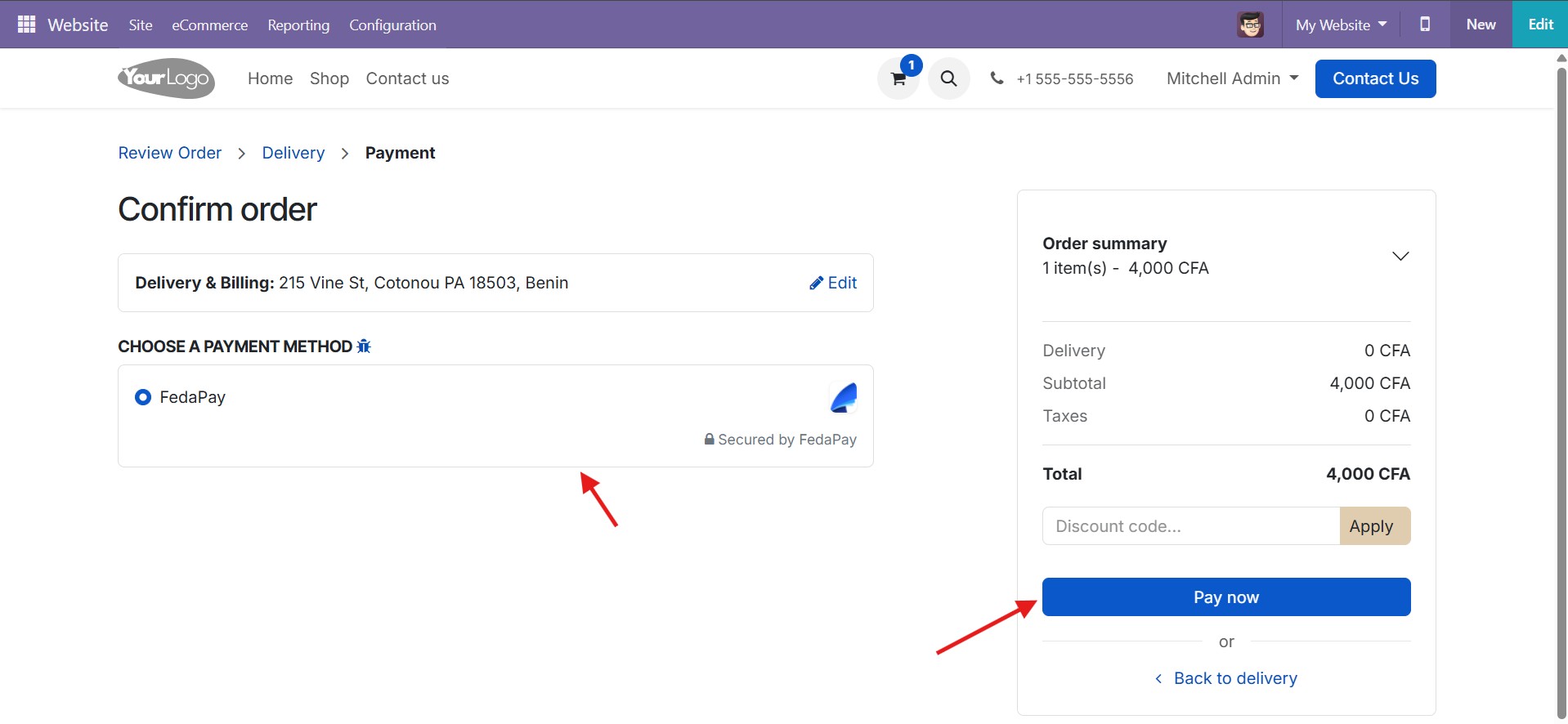This screenshot has width=1568, height=724.
Task: Return to Delivery step breadcrumb
Action: click(293, 153)
